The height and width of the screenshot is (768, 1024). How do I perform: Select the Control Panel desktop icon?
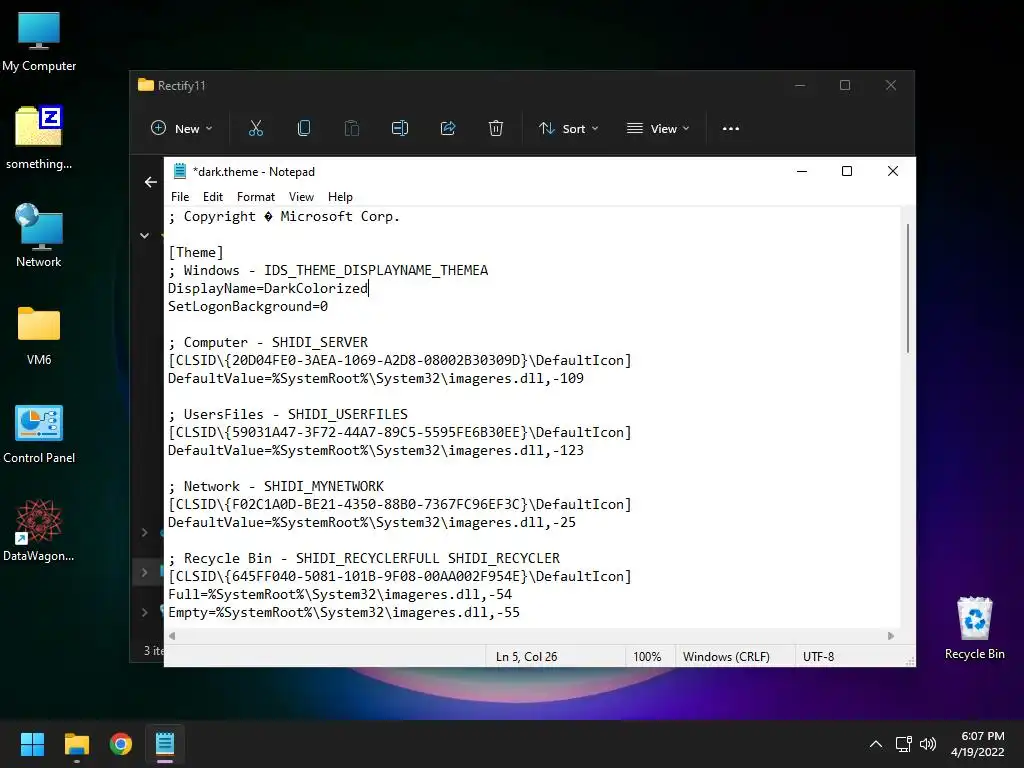click(39, 434)
